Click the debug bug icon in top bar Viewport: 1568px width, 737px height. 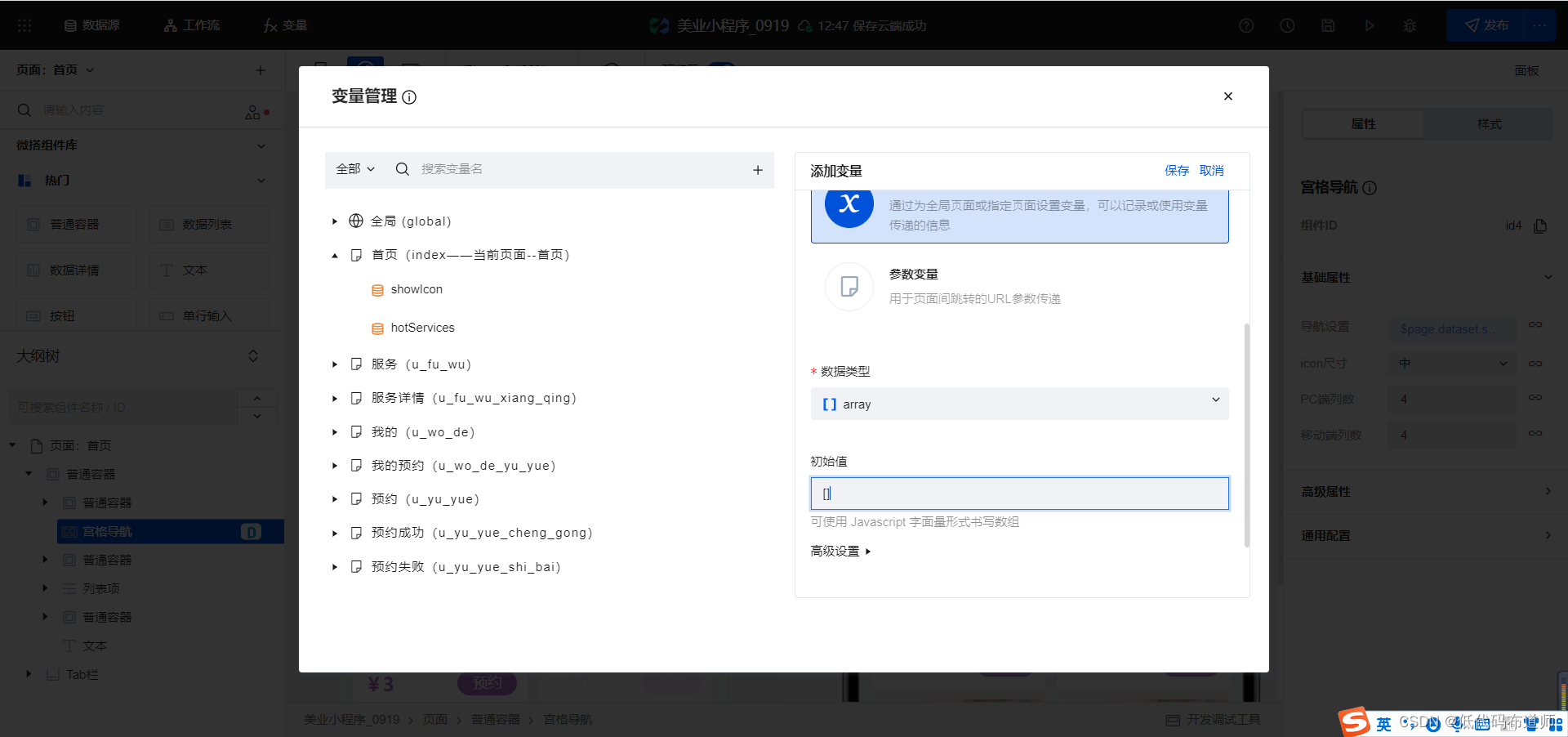click(x=1410, y=25)
